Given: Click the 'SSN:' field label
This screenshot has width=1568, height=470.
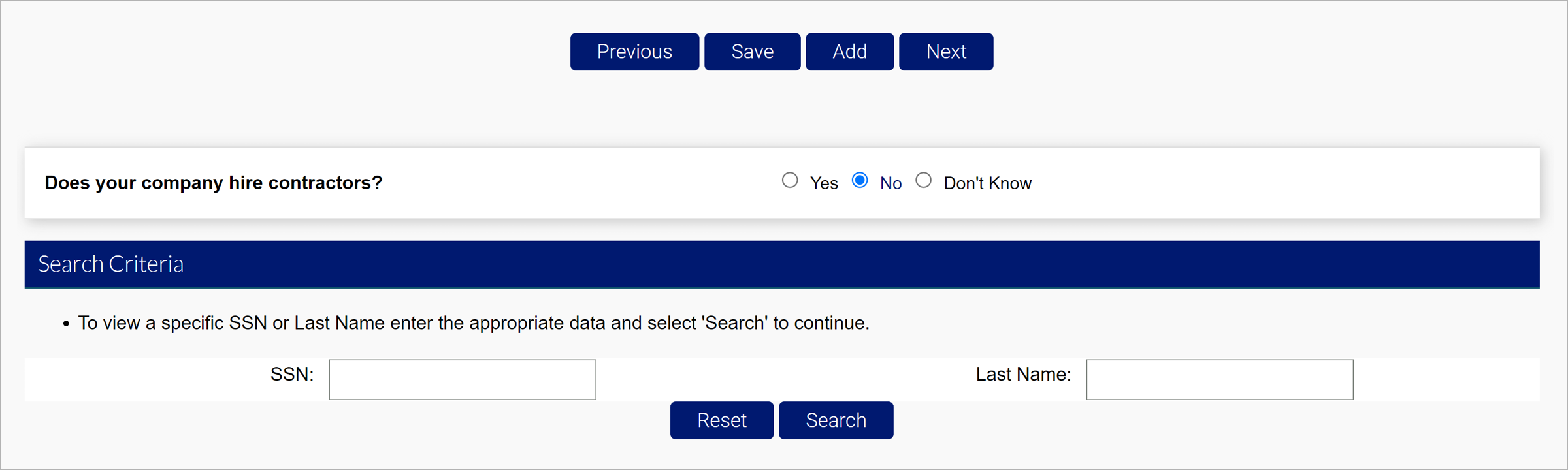Looking at the screenshot, I should point(292,374).
